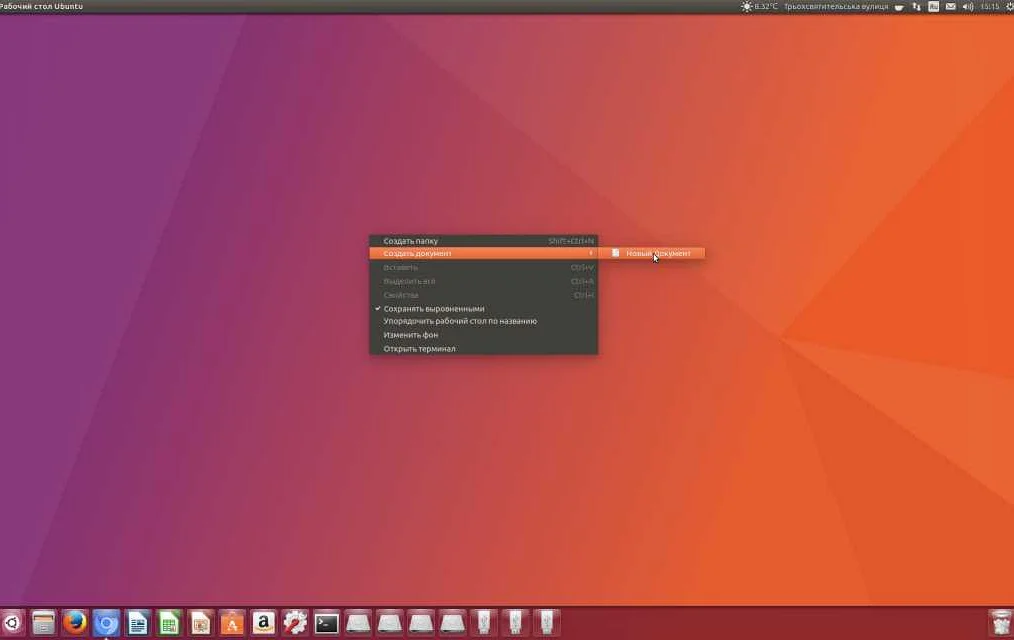Viewport: 1014px width, 640px height.
Task: Select 'Упорядочить рабочий стол по названию'
Action: click(x=460, y=322)
